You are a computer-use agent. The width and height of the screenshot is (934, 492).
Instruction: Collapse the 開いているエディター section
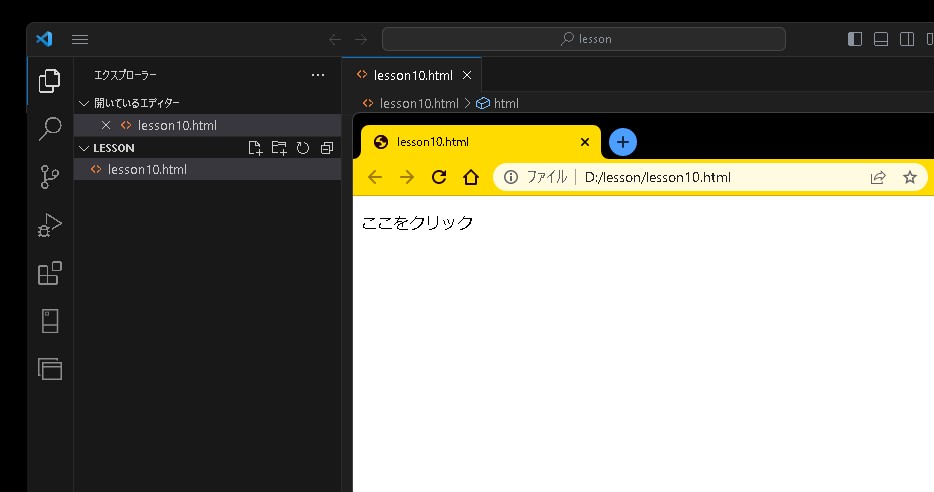point(84,103)
